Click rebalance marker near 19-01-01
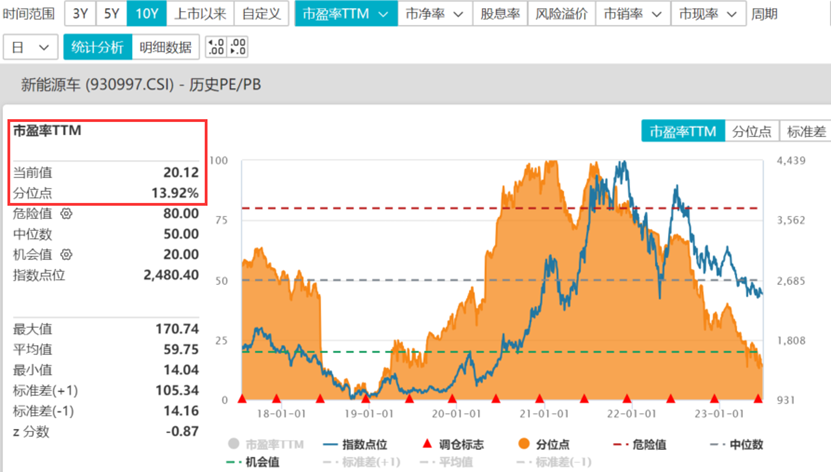 [365, 398]
